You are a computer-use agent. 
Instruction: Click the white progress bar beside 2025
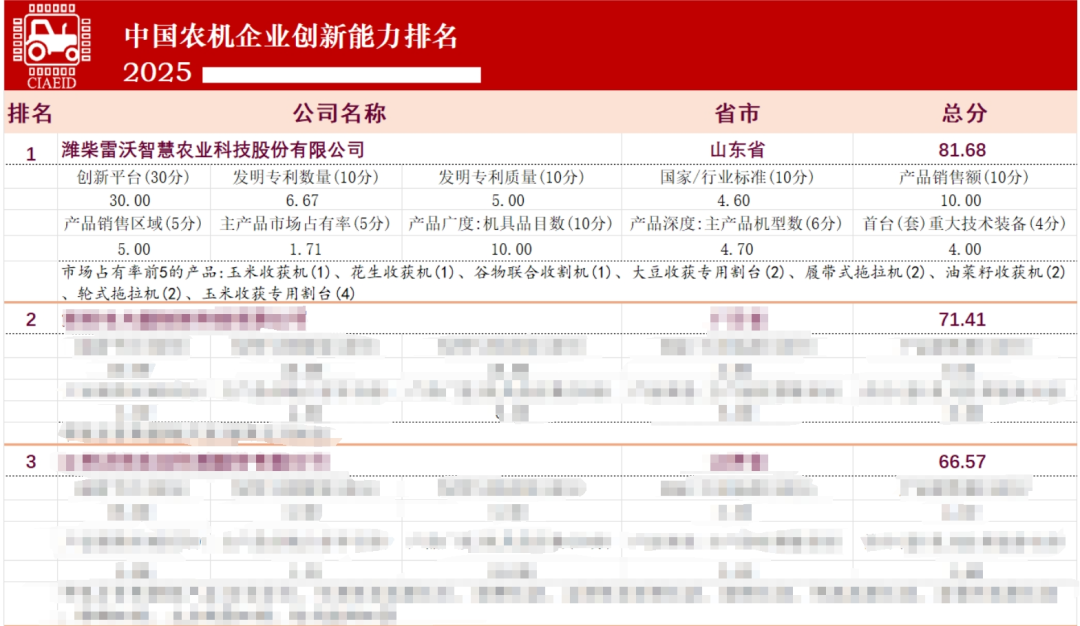point(340,72)
